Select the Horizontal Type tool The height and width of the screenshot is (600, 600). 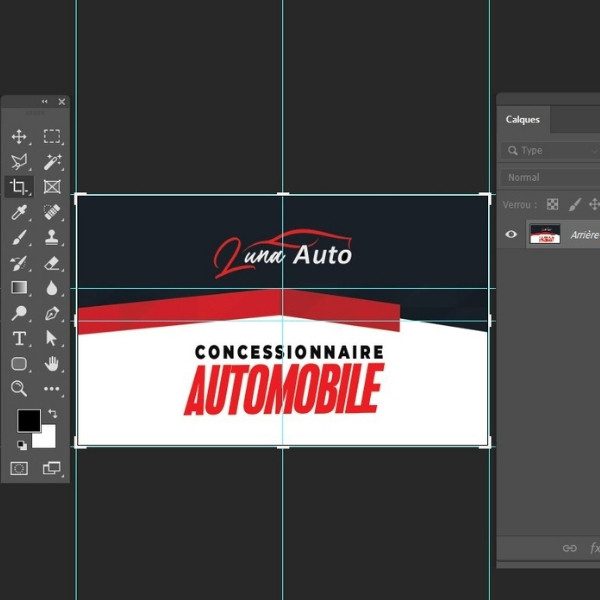pyautogui.click(x=19, y=339)
